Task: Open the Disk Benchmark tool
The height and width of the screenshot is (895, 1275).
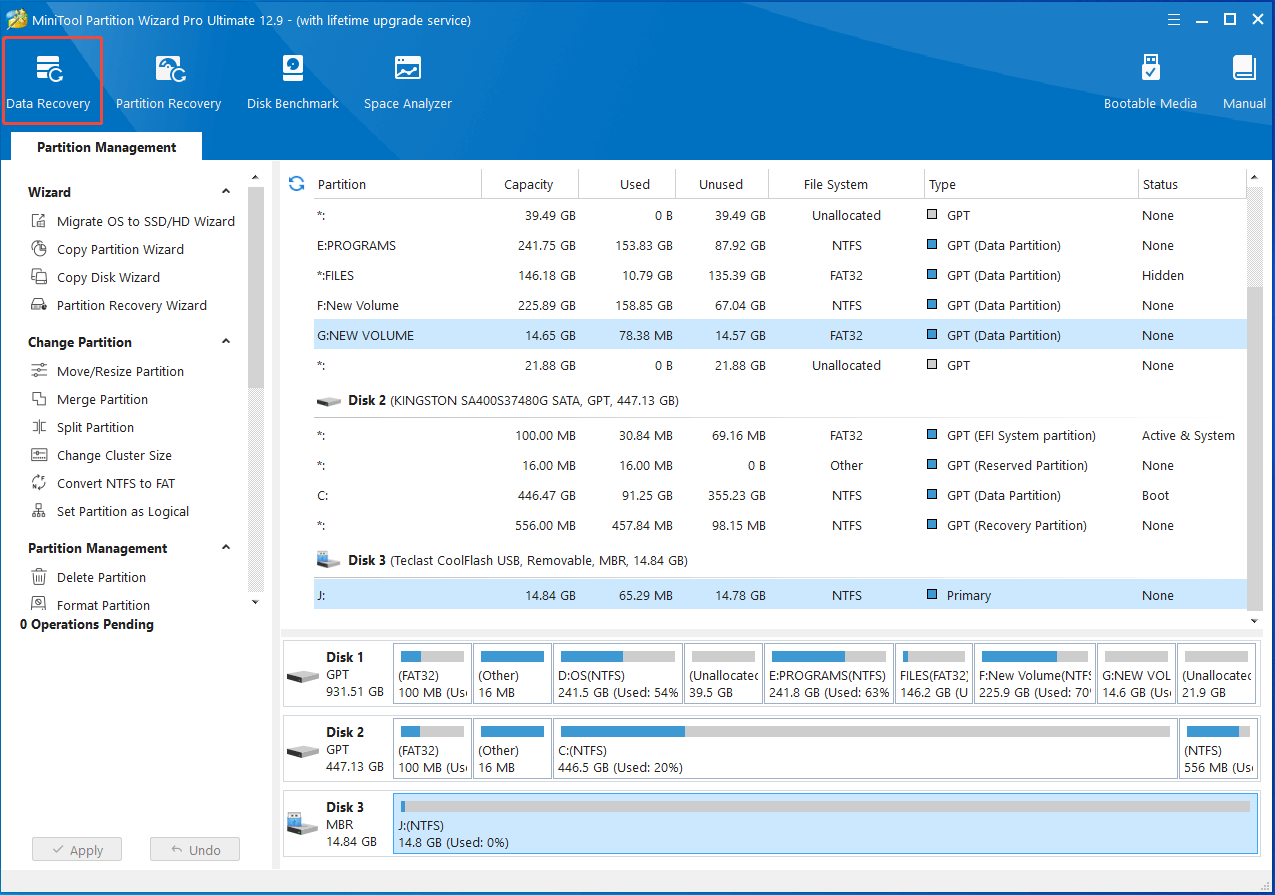Action: pyautogui.click(x=293, y=83)
